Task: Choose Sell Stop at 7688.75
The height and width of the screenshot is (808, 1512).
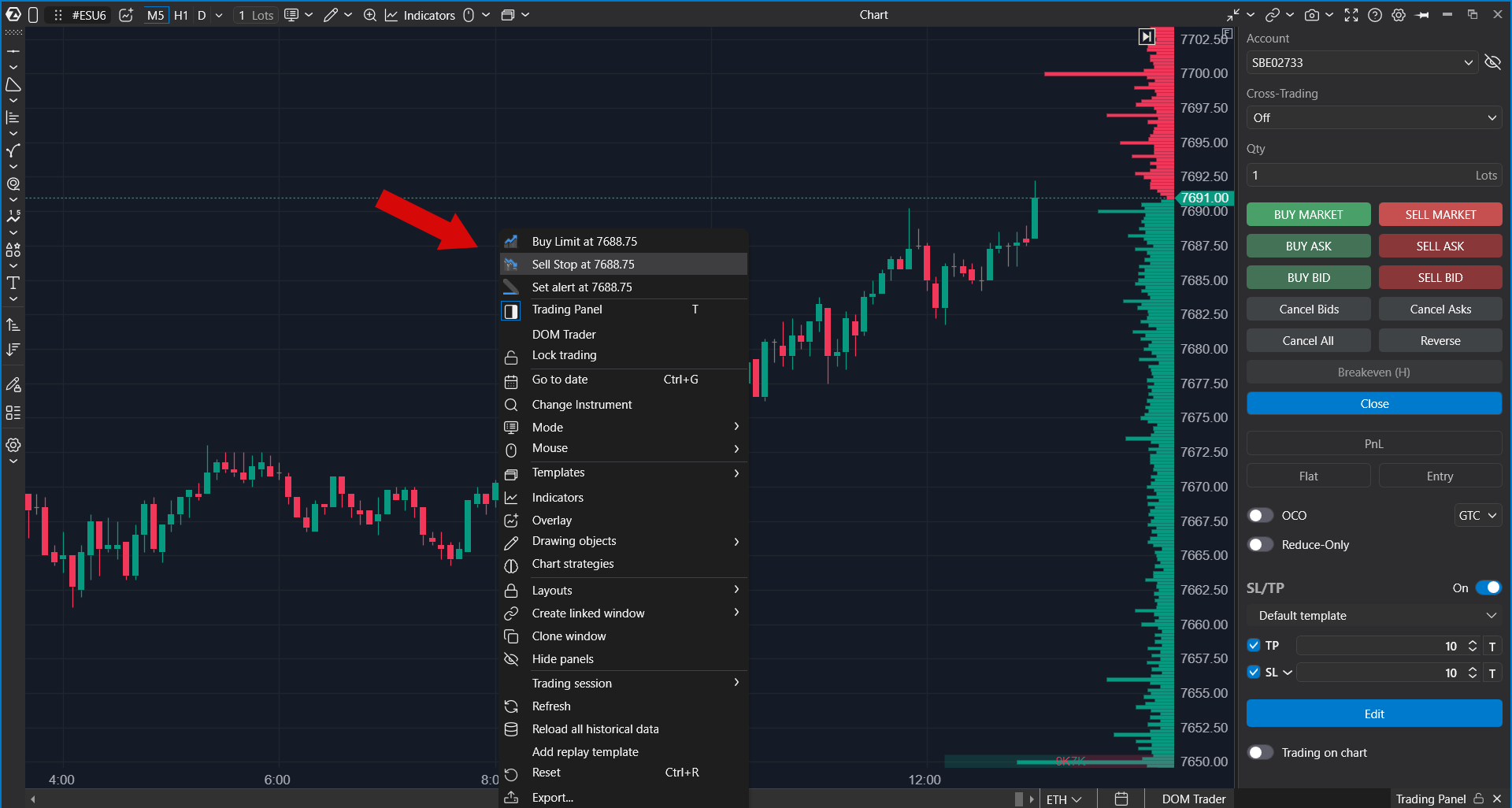Action: (624, 264)
